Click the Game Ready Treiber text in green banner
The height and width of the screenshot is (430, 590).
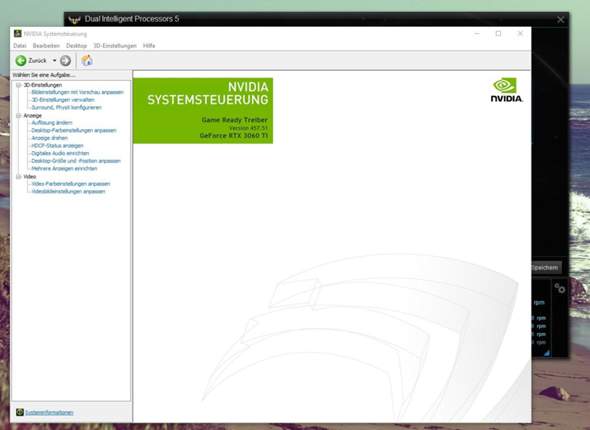[235, 120]
